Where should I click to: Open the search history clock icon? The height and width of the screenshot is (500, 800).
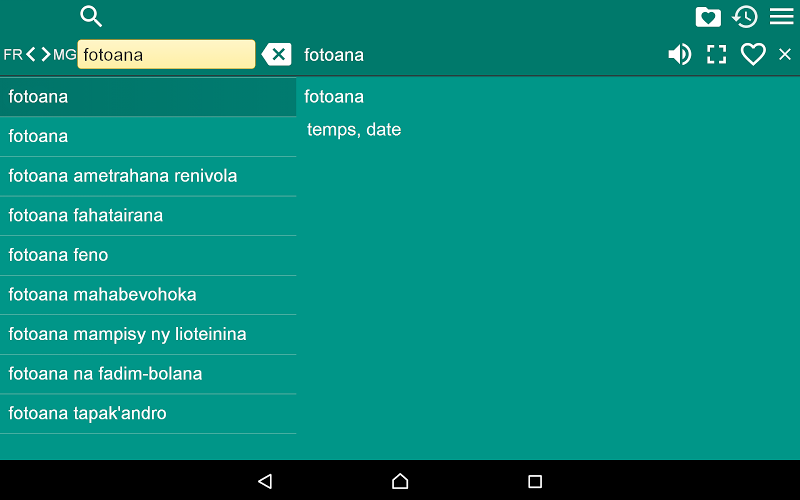[745, 17]
